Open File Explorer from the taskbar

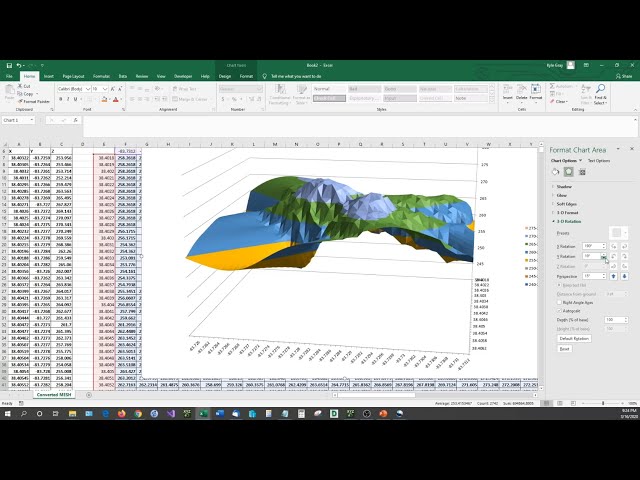click(72, 413)
